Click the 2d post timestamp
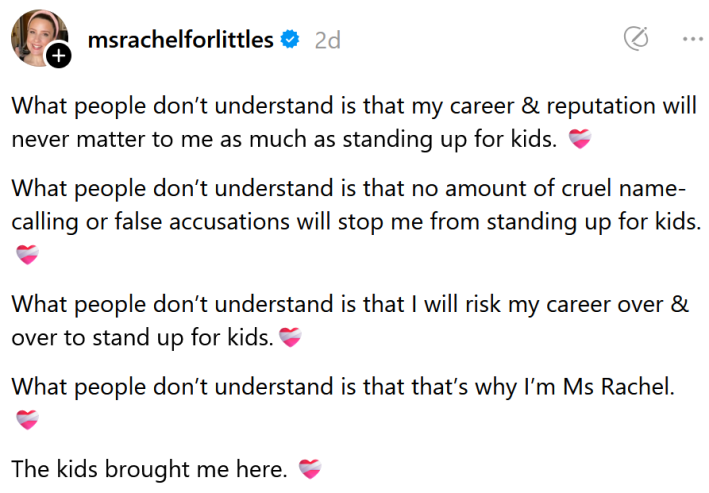The width and height of the screenshot is (709, 493). [x=327, y=40]
